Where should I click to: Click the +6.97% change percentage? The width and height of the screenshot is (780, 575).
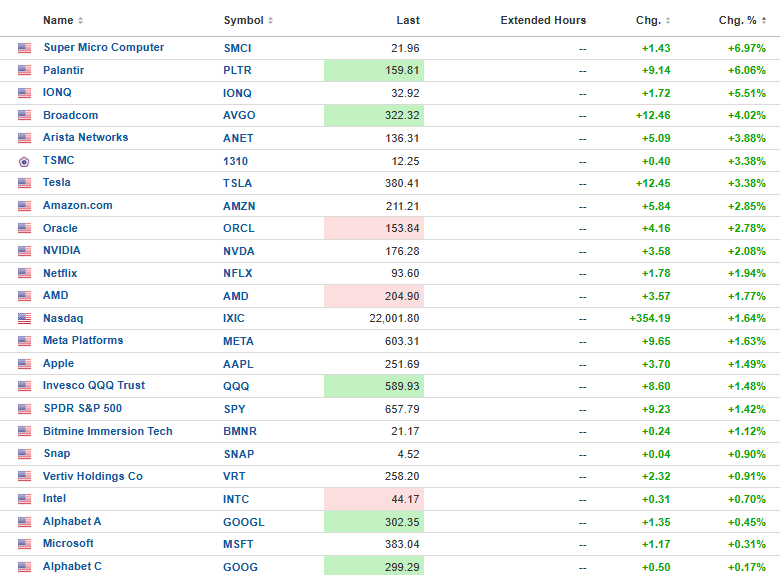point(747,48)
